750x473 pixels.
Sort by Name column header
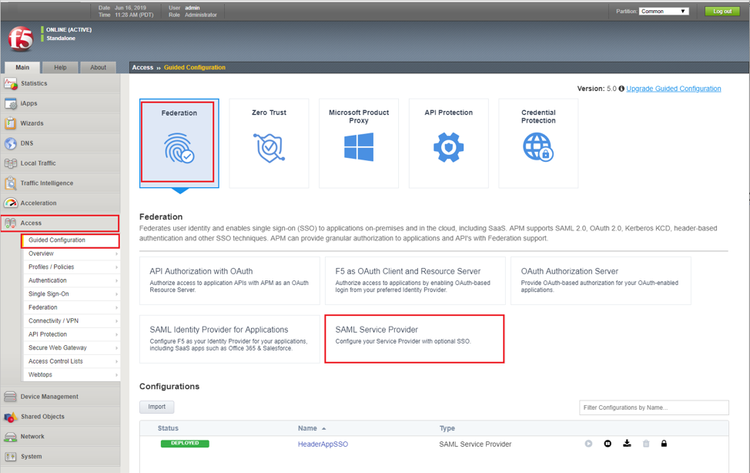click(x=312, y=429)
